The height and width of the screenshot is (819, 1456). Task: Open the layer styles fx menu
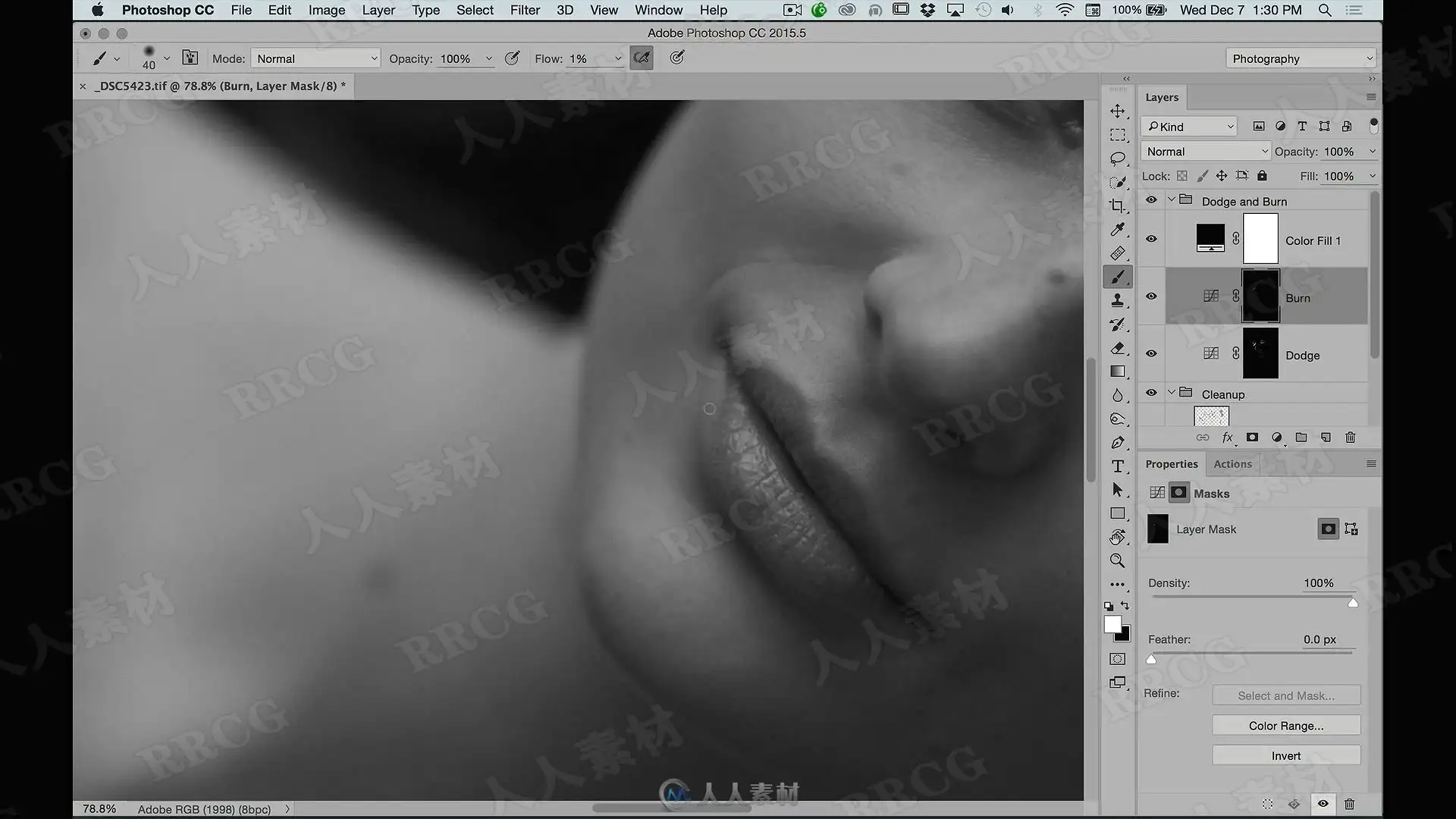pyautogui.click(x=1228, y=438)
